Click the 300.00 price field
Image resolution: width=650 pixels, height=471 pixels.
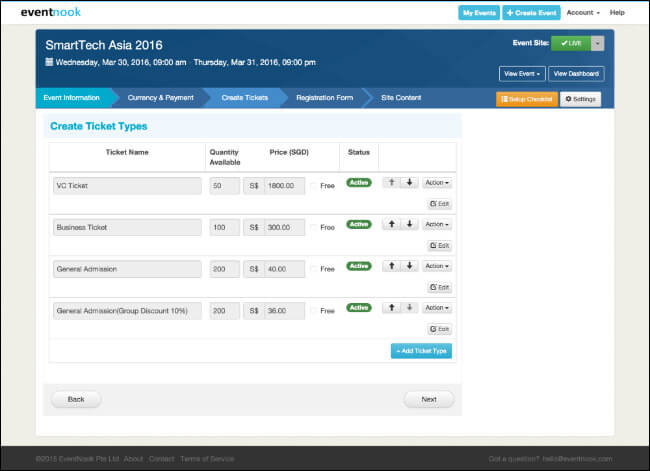(x=284, y=227)
